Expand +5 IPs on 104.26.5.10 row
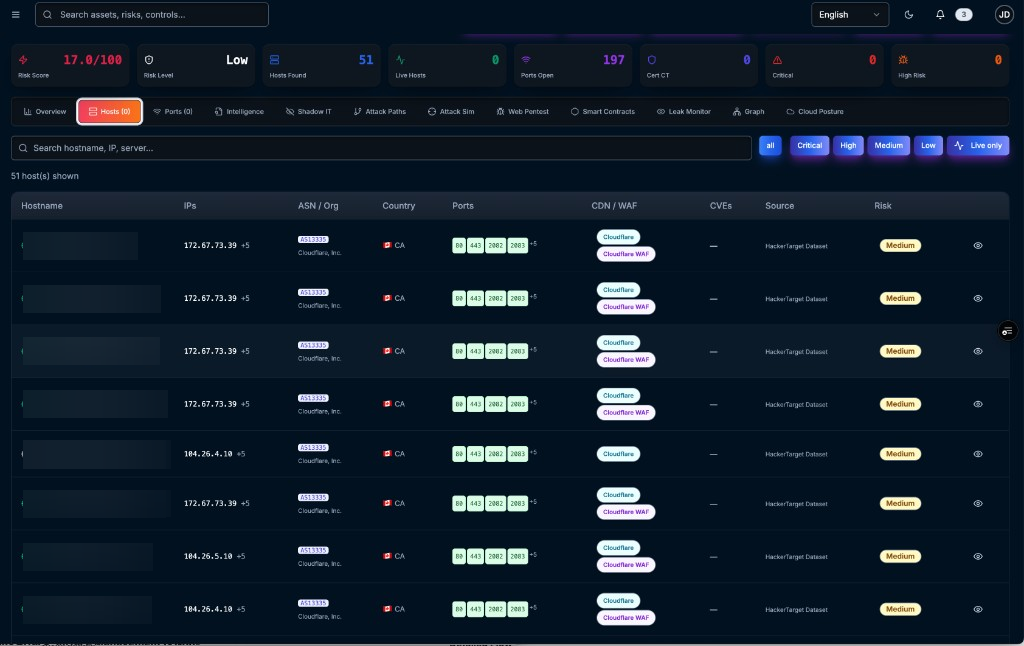Viewport: 1024px width, 646px height. click(241, 557)
